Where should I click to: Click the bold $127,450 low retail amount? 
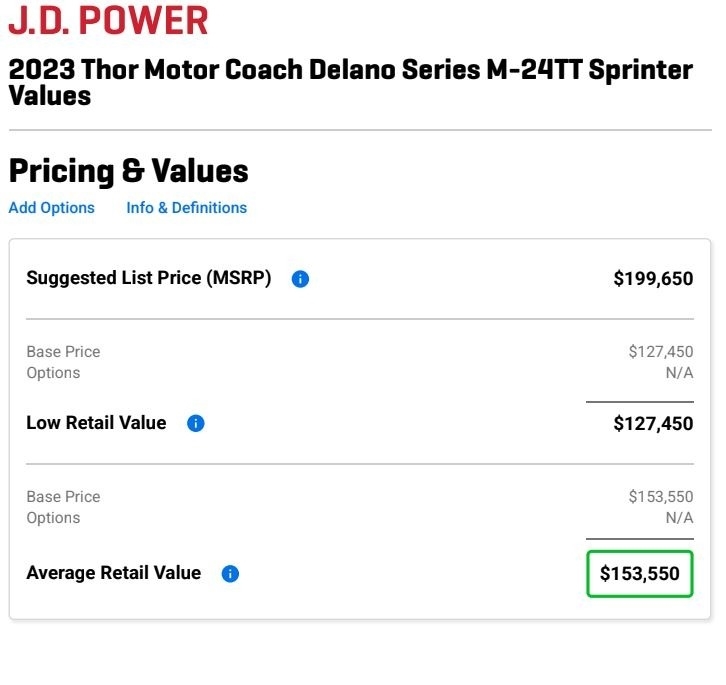(x=653, y=424)
